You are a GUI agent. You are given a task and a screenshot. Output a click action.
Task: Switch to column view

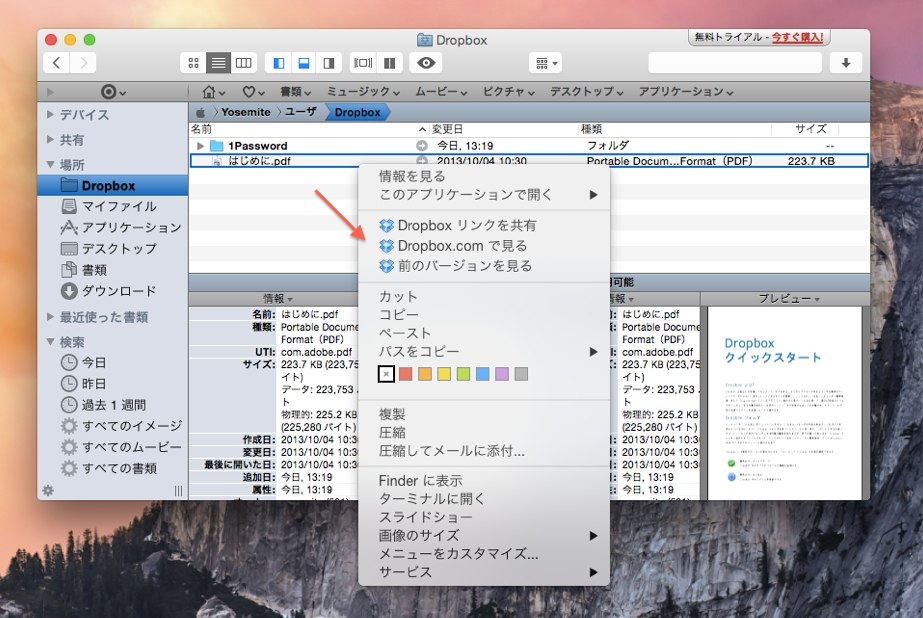(x=244, y=63)
